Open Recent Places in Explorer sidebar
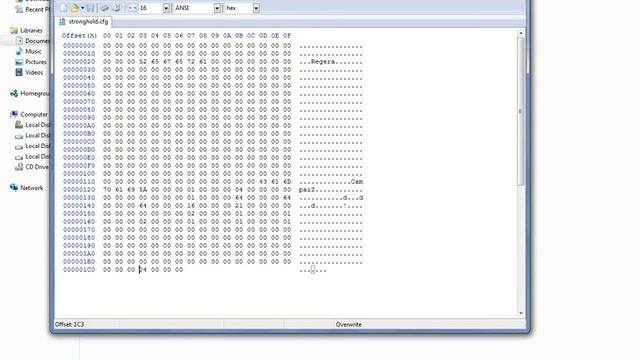Image resolution: width=640 pixels, height=360 pixels. (32, 9)
